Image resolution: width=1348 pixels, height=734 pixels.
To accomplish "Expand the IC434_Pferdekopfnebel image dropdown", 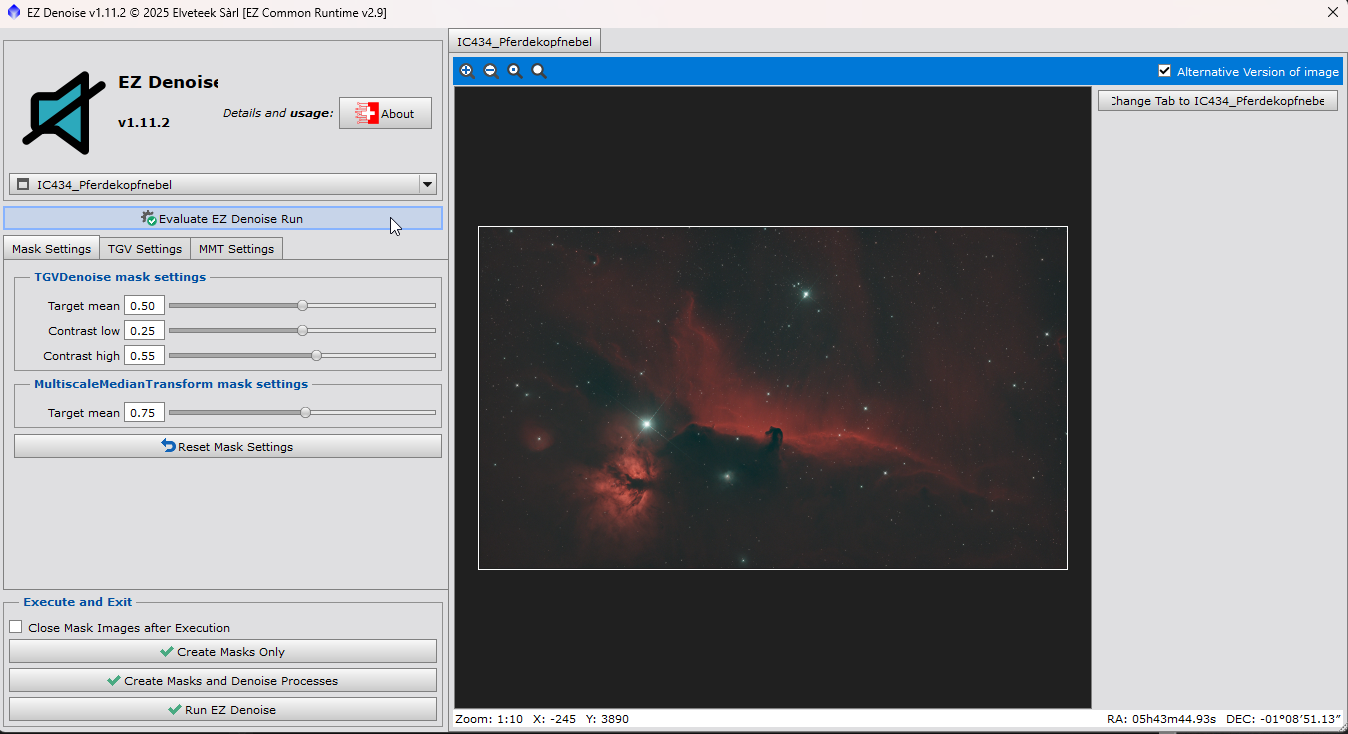I will pyautogui.click(x=427, y=184).
